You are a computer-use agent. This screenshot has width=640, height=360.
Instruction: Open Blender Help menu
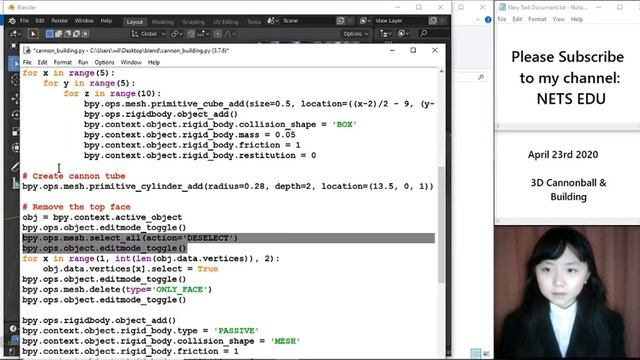[106, 21]
